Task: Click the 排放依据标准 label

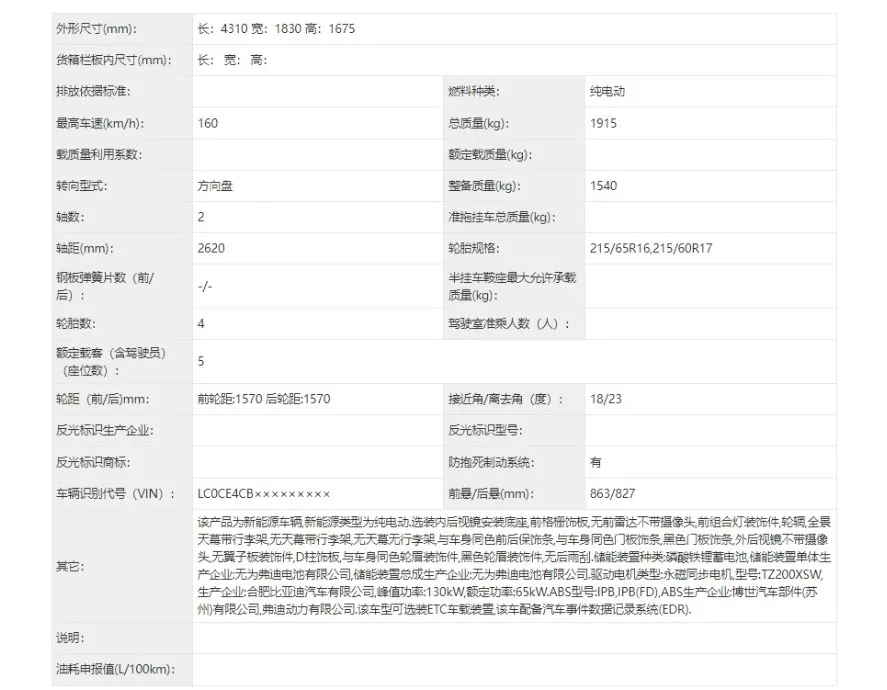Action: click(93, 91)
